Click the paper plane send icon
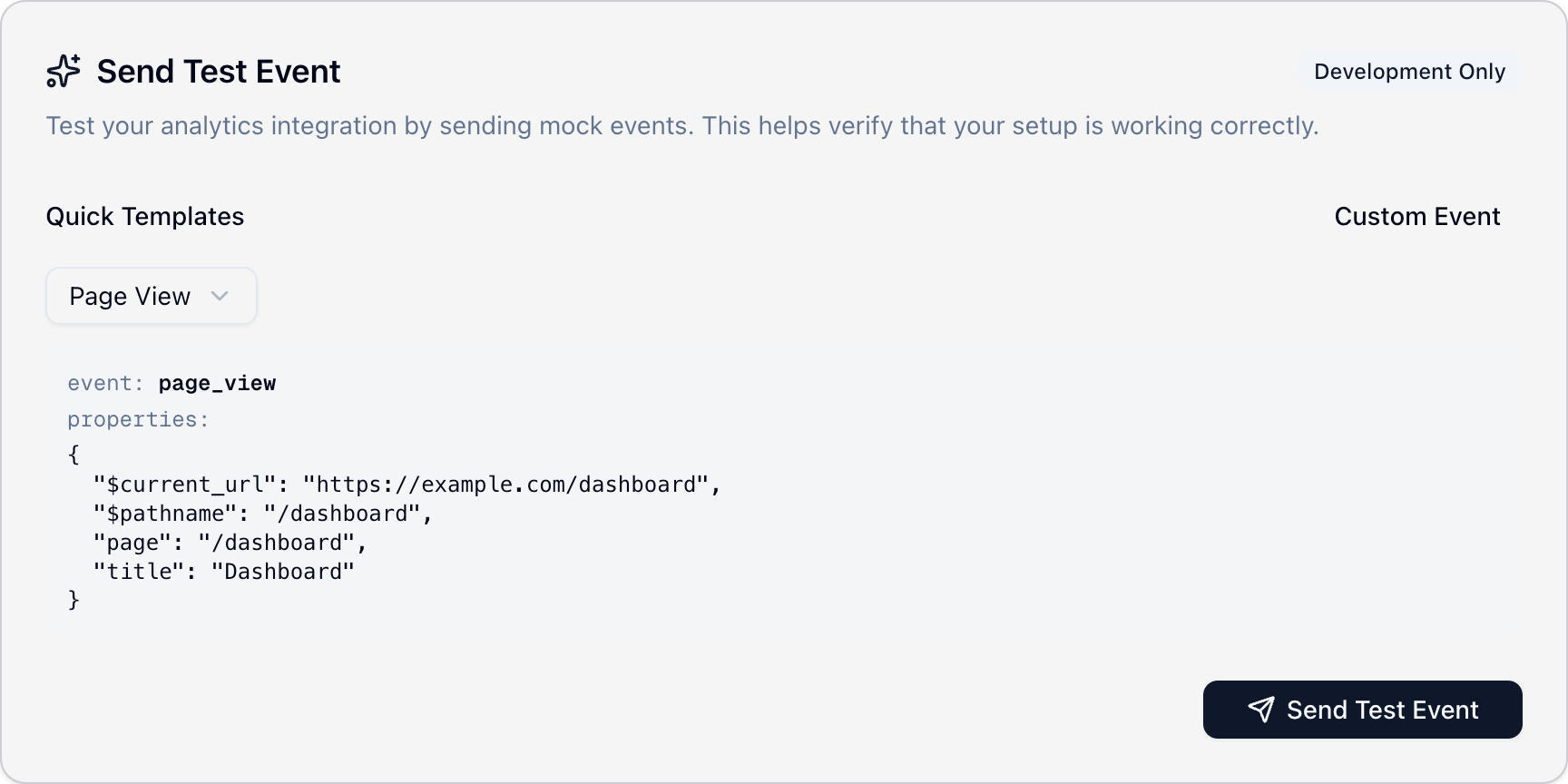The image size is (1568, 784). [x=1260, y=710]
